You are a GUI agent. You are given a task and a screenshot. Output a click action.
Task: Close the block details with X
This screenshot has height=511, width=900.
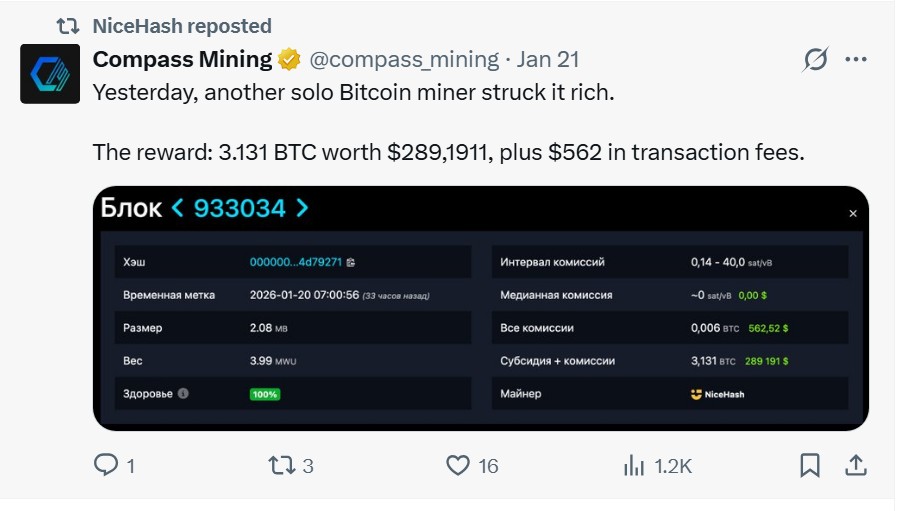[853, 214]
